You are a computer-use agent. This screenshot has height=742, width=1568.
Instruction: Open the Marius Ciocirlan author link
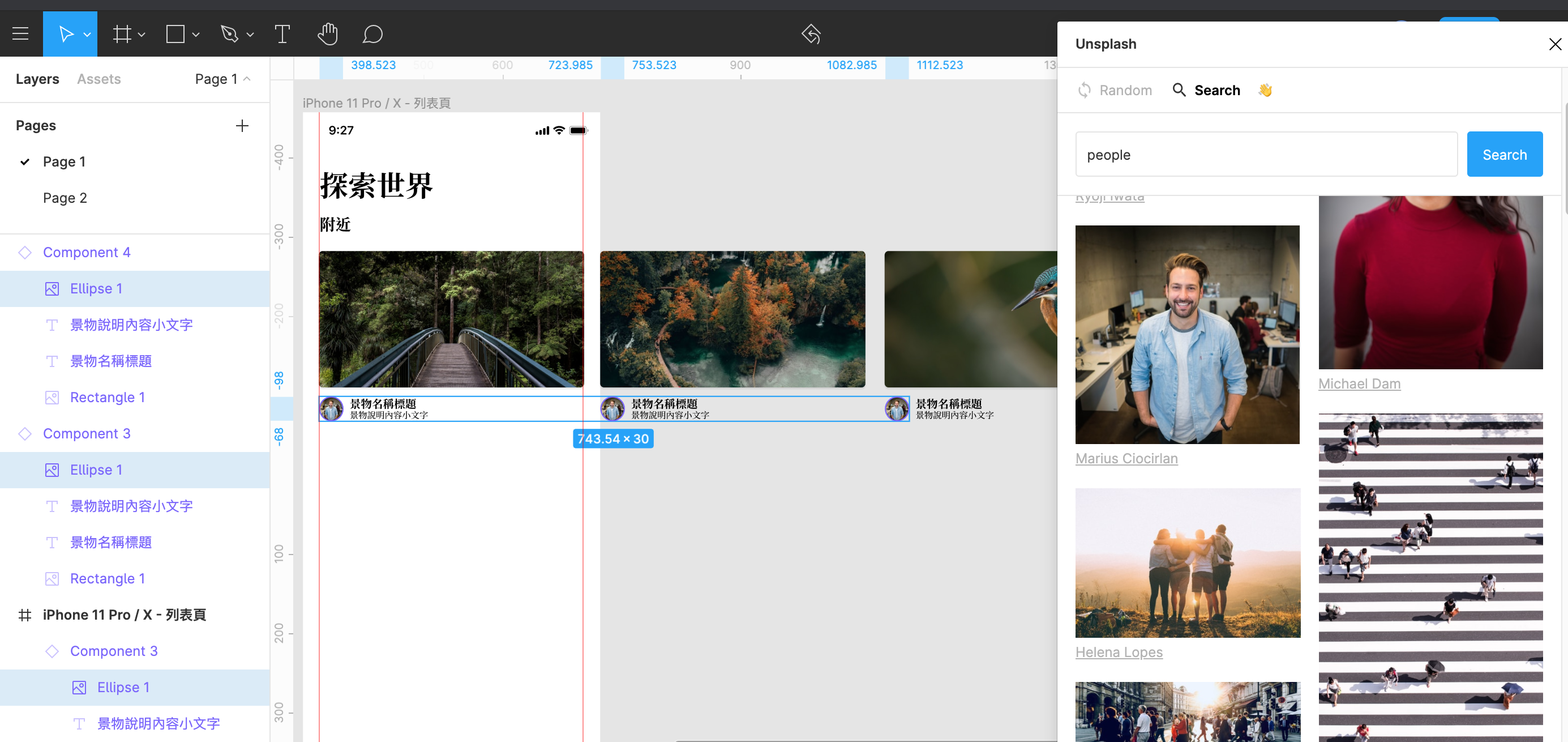click(x=1126, y=458)
